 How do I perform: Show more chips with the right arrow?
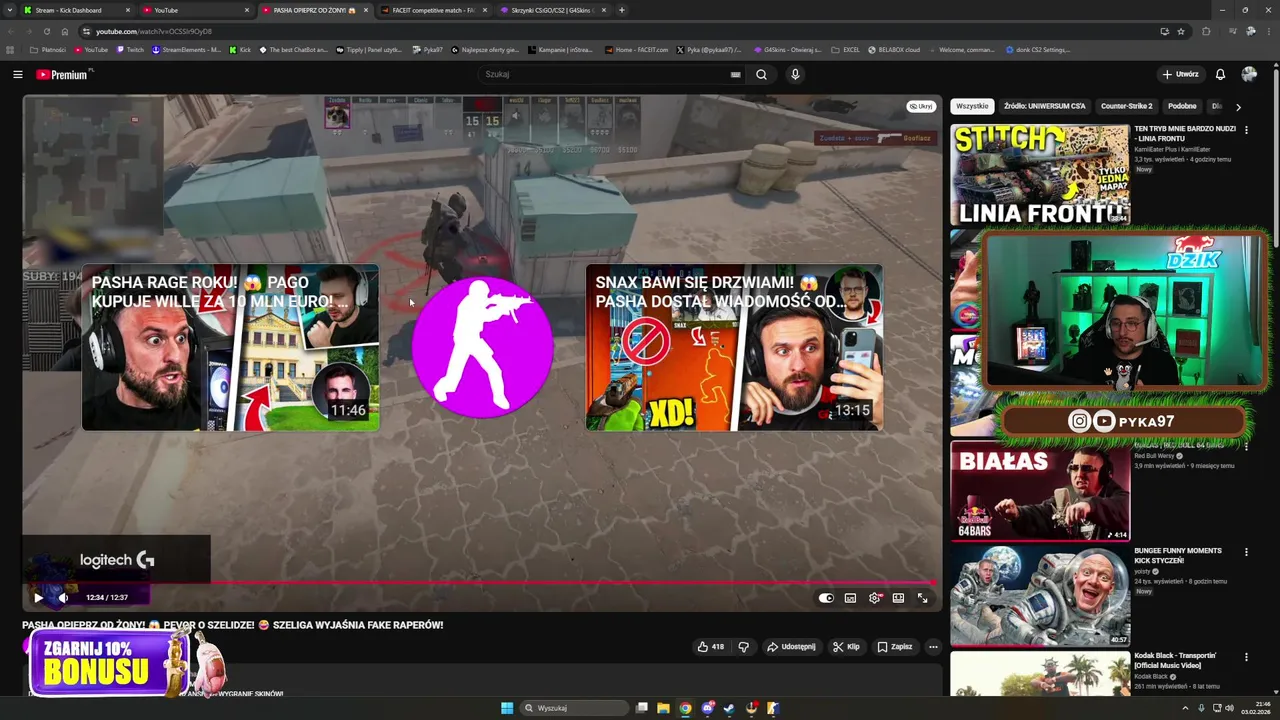pyautogui.click(x=1238, y=106)
